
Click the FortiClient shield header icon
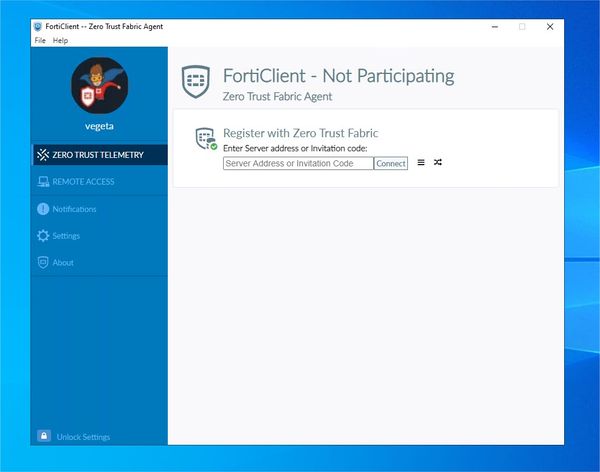click(x=196, y=82)
